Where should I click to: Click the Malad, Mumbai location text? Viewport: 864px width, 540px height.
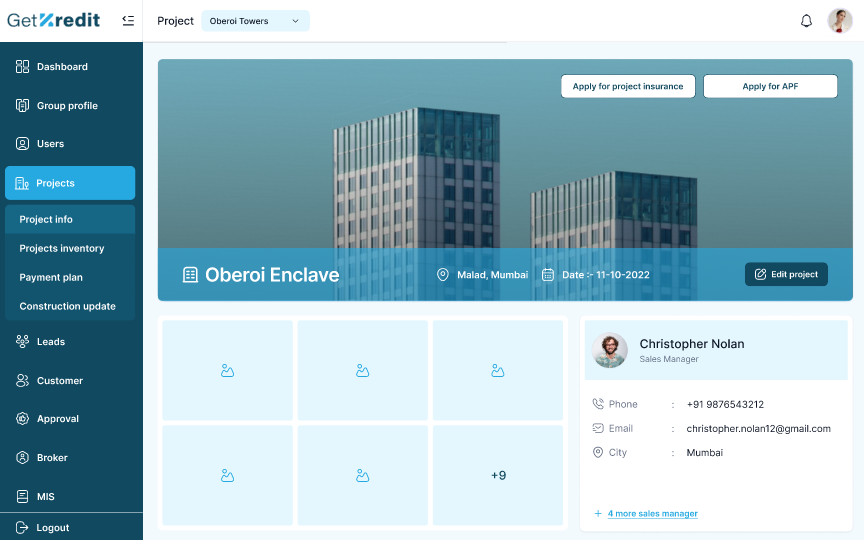pyautogui.click(x=493, y=274)
